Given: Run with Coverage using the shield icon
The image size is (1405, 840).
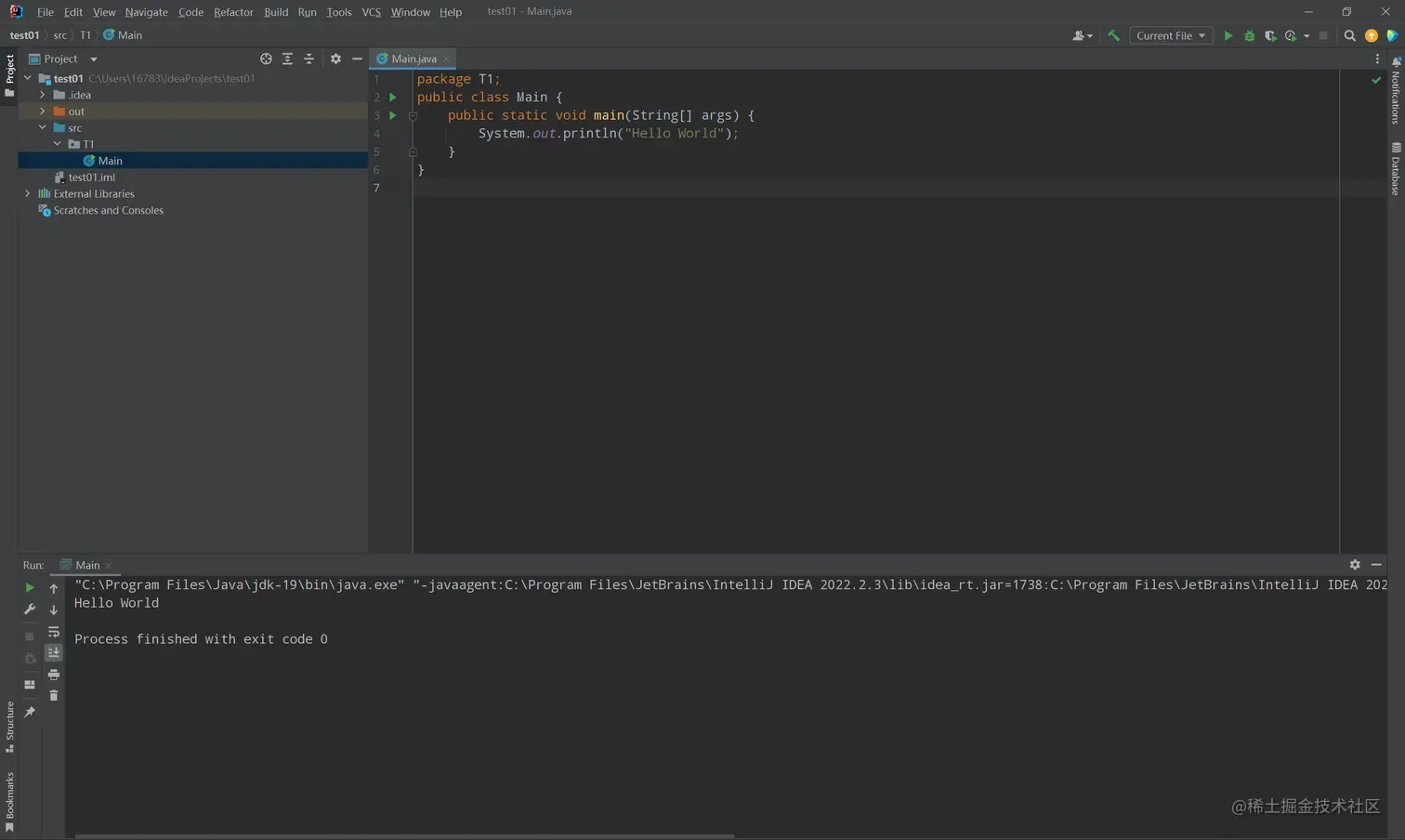Looking at the screenshot, I should (x=1270, y=36).
